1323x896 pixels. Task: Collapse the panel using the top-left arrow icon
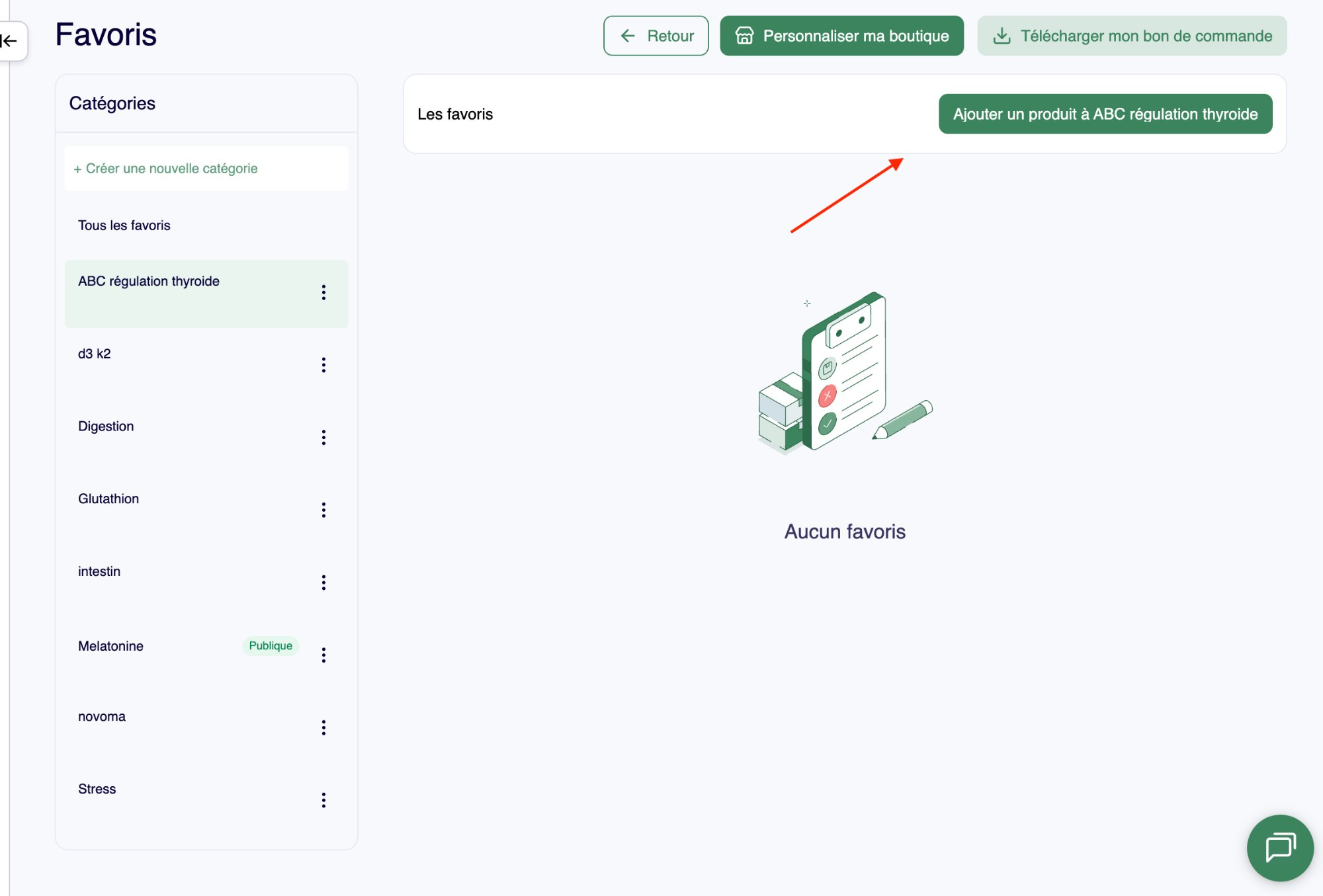[9, 40]
